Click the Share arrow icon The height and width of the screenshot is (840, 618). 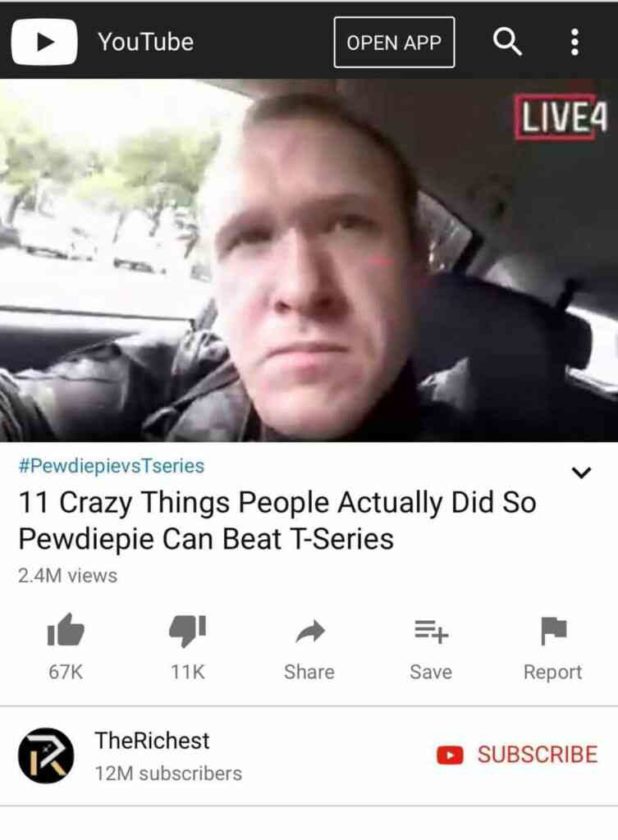click(x=310, y=631)
